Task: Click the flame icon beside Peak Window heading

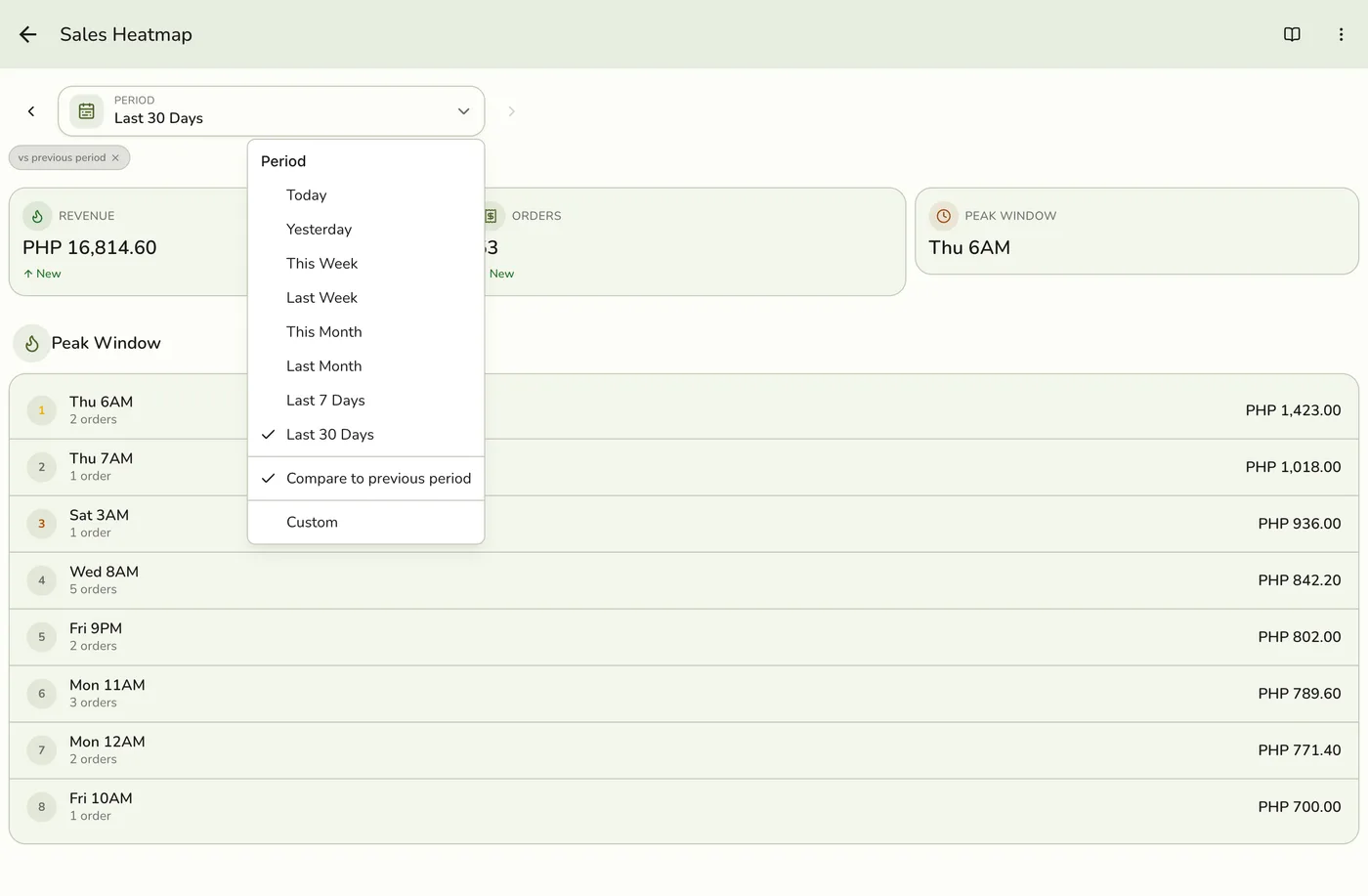Action: pyautogui.click(x=32, y=343)
